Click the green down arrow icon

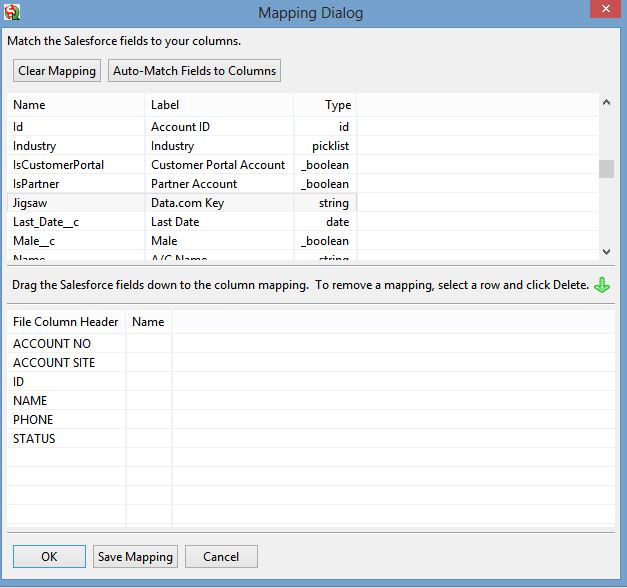tap(602, 285)
